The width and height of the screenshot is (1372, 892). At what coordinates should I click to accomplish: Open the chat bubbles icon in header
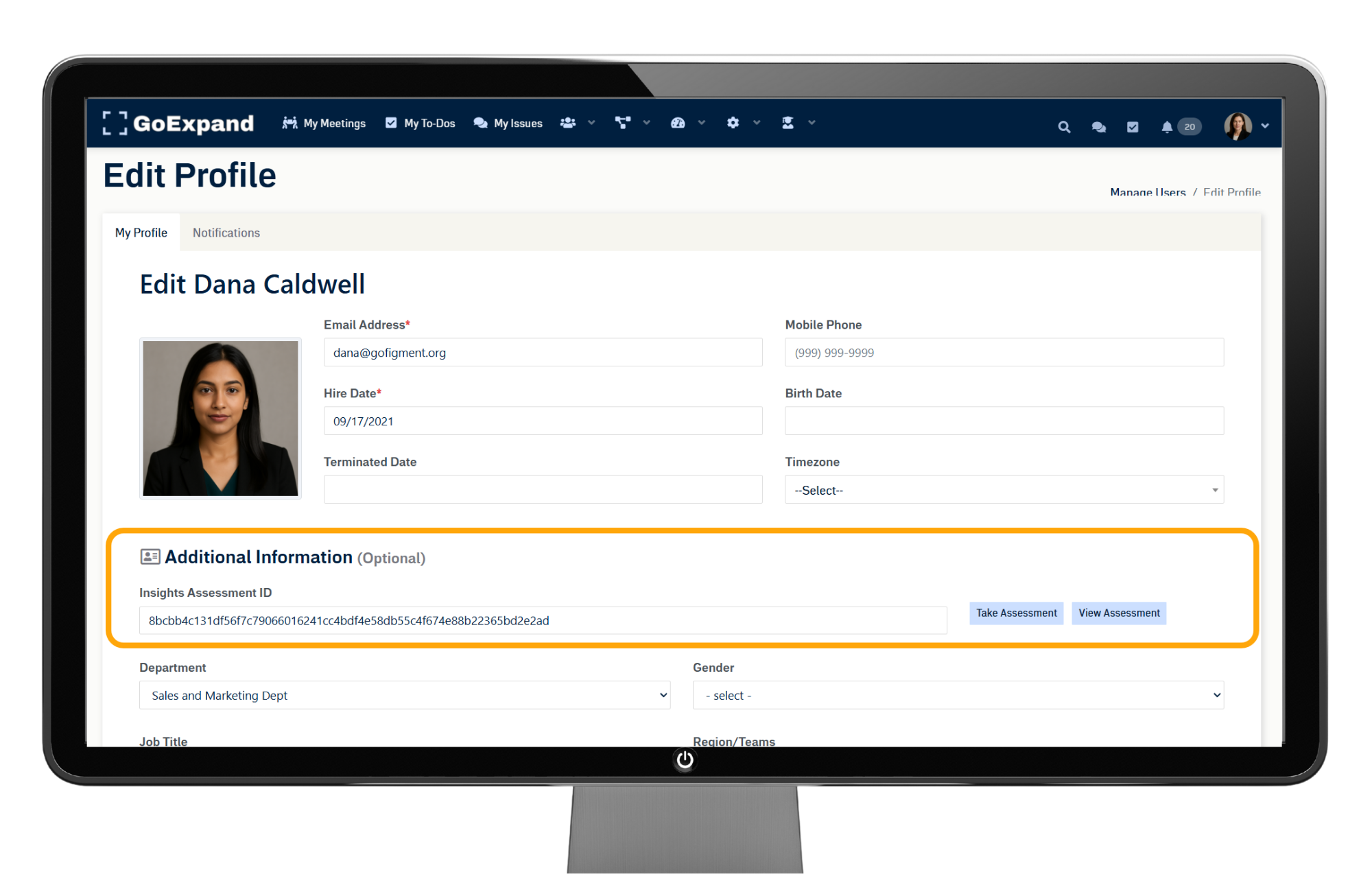(x=1098, y=127)
